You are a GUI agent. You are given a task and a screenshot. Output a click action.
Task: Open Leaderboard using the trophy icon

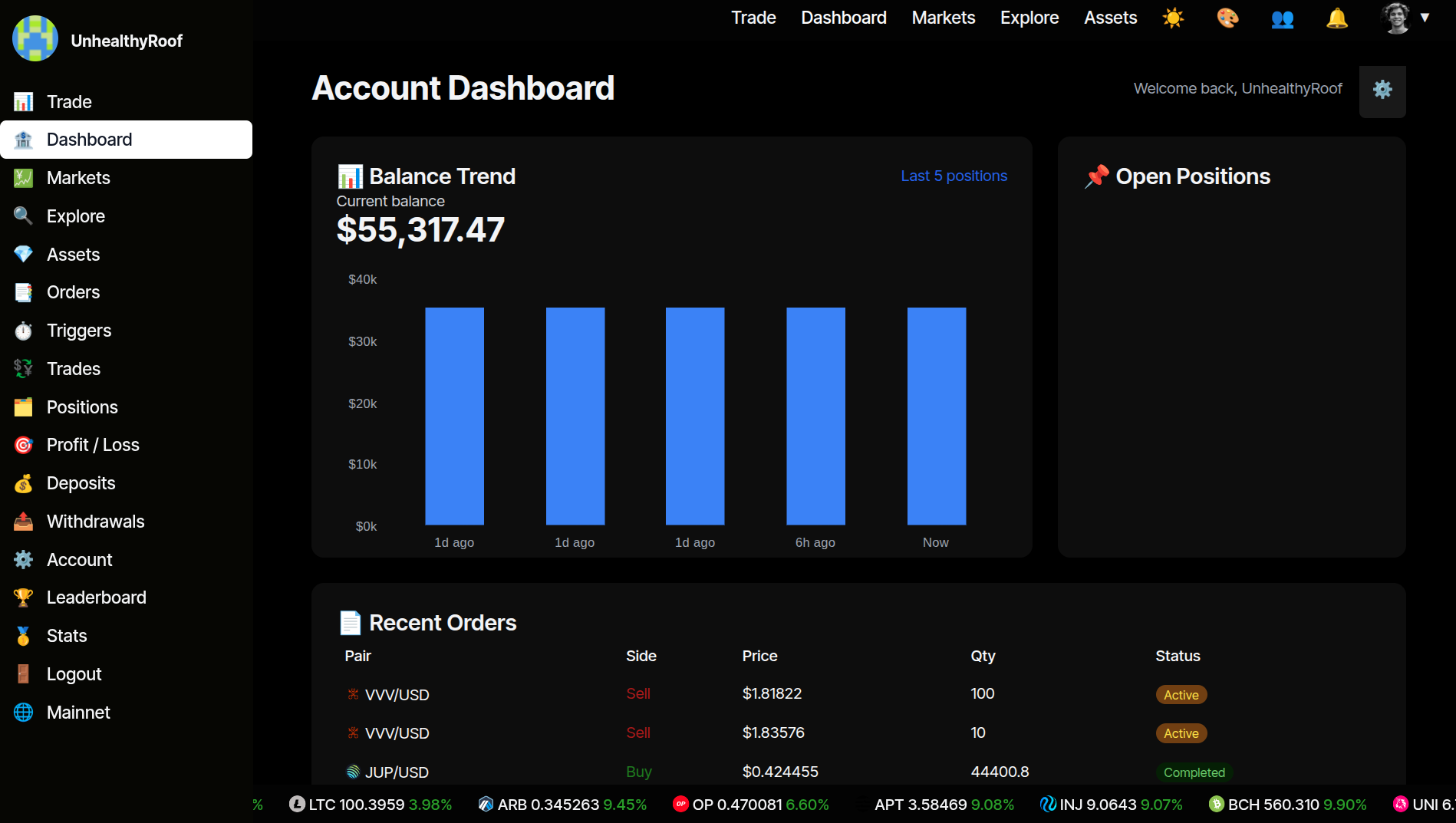coord(23,597)
